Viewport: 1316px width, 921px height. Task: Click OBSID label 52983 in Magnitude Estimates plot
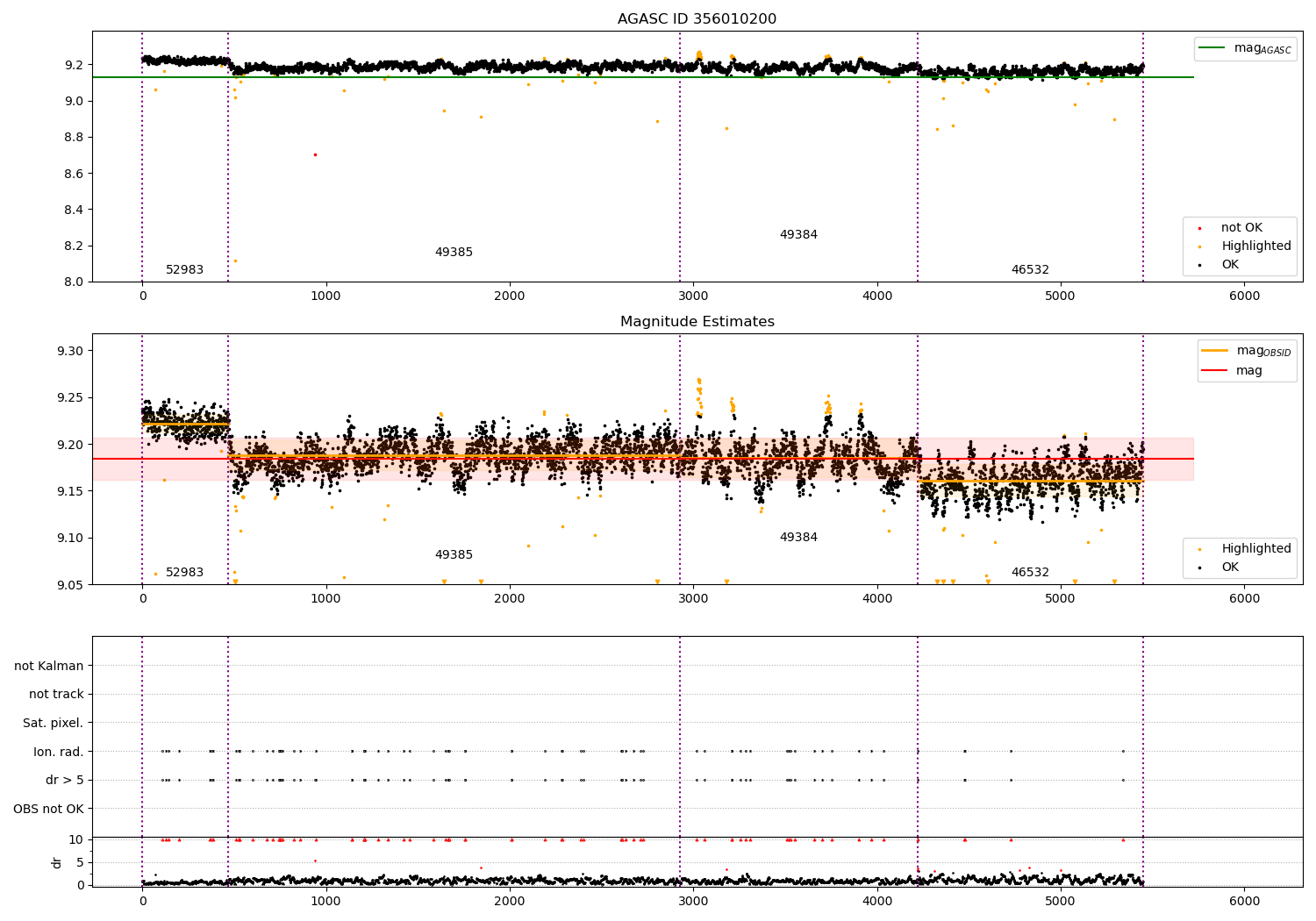pyautogui.click(x=184, y=573)
